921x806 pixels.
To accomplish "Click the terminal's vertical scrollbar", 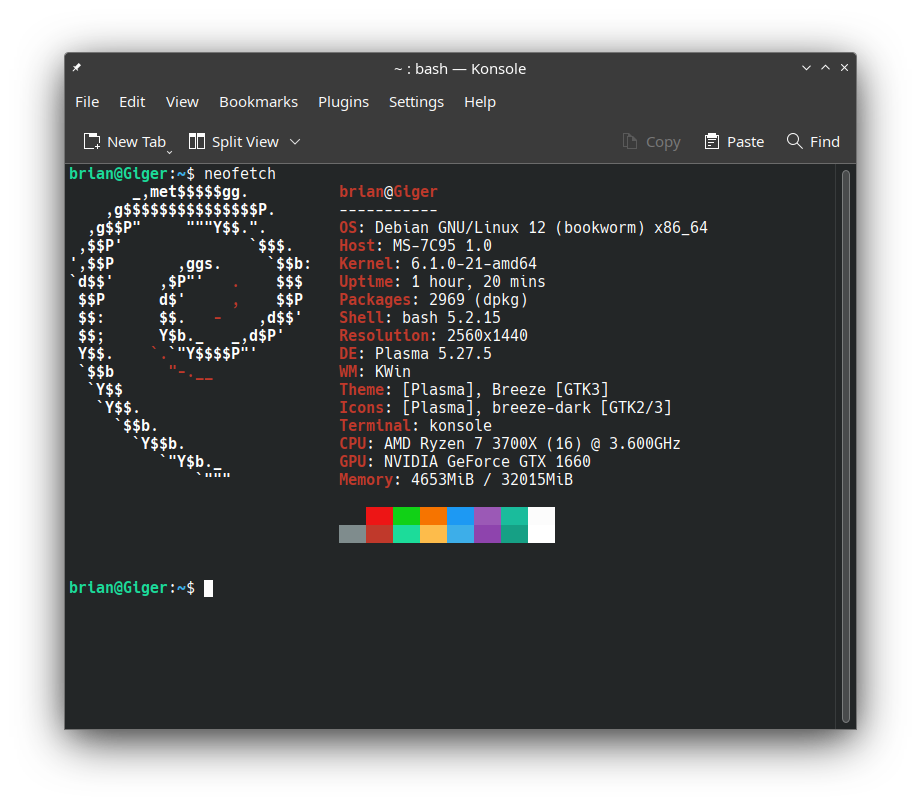I will pos(845,445).
